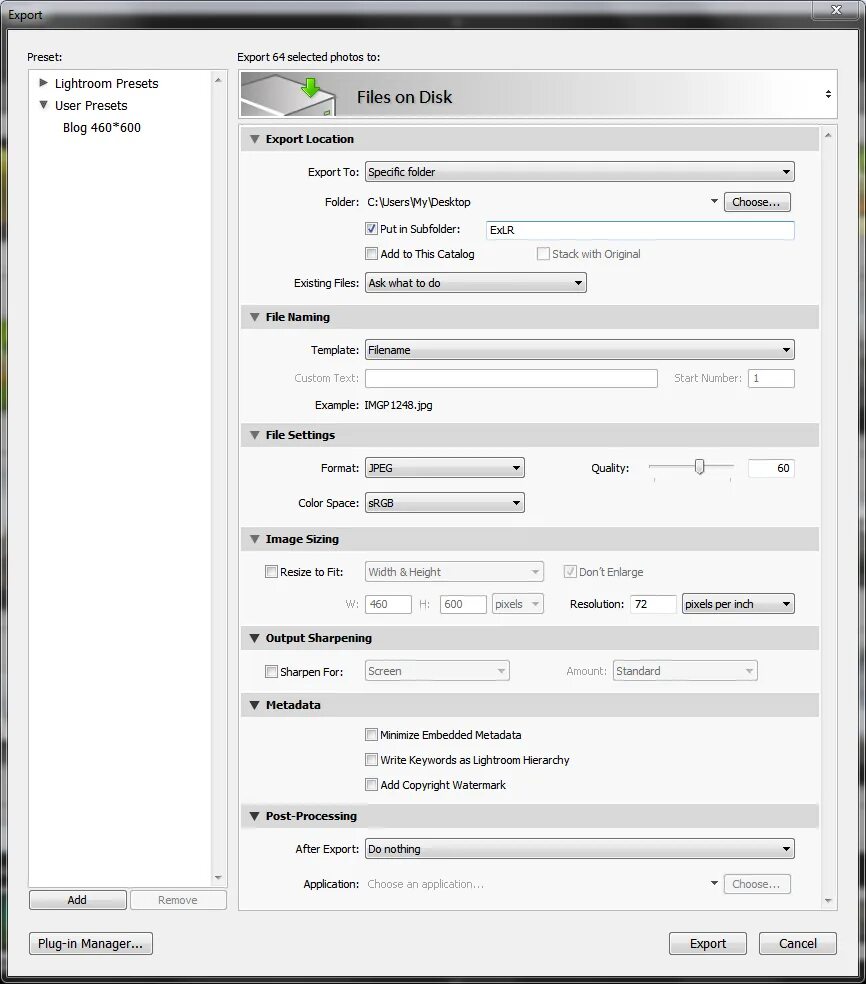
Task: Enable Add to This Catalog
Action: pos(372,254)
